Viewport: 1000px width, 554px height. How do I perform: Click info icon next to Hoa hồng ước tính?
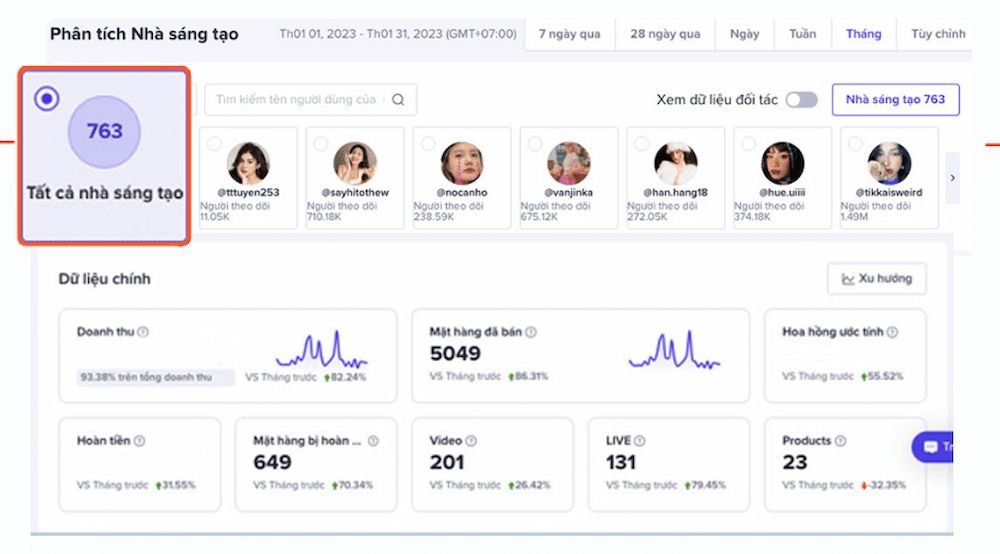click(892, 332)
